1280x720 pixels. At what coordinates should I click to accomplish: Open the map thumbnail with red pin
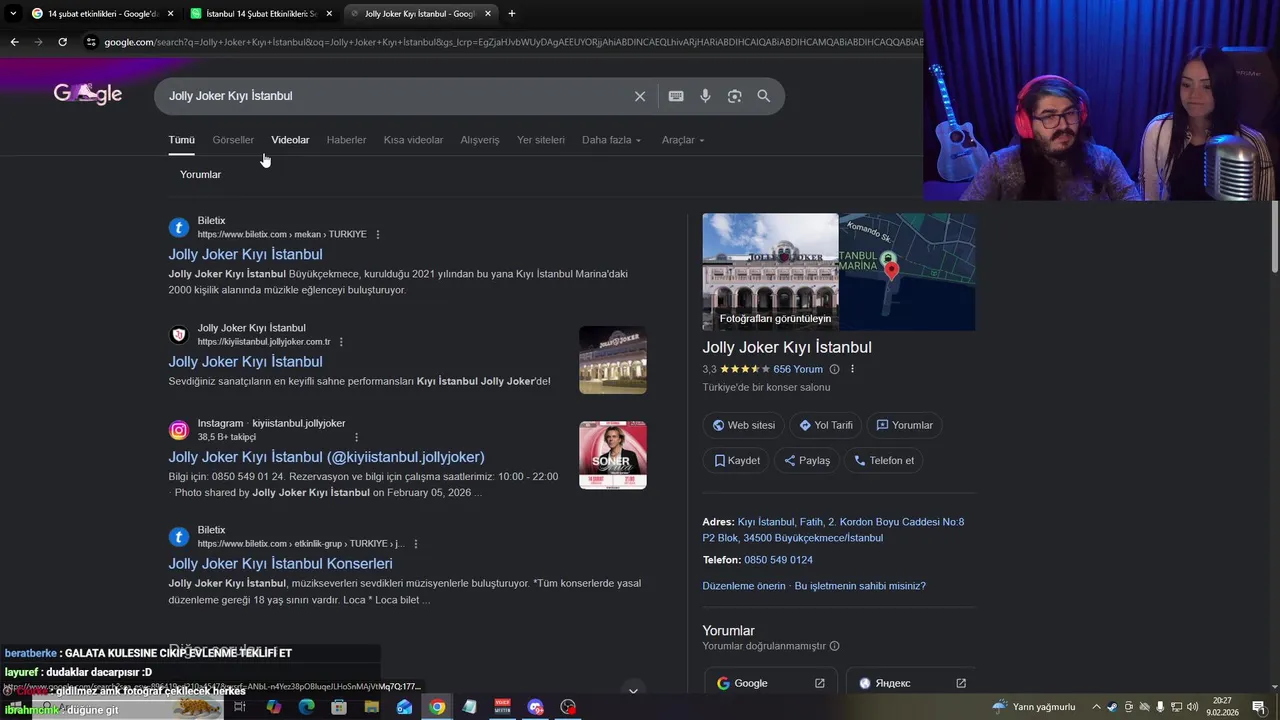pos(907,272)
